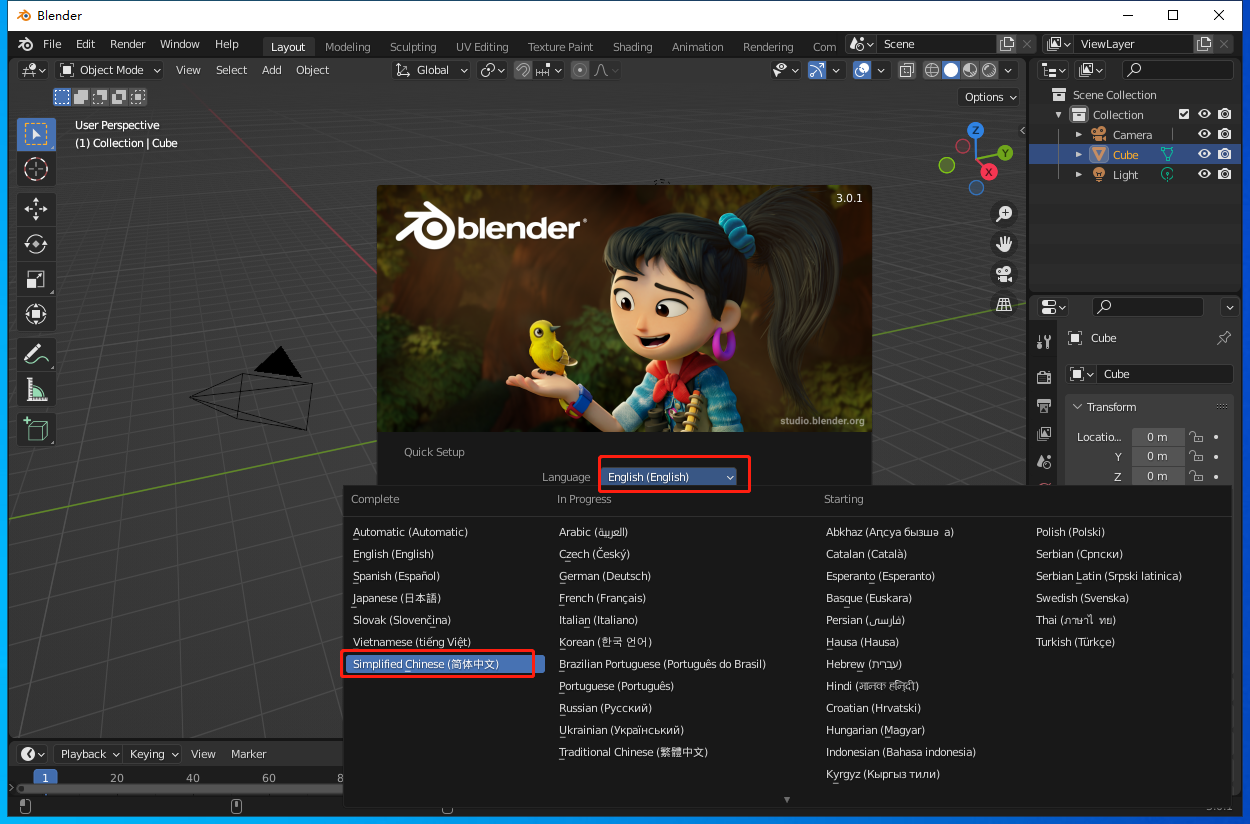Click the Cube object name field
This screenshot has width=1250, height=824.
(x=1165, y=374)
